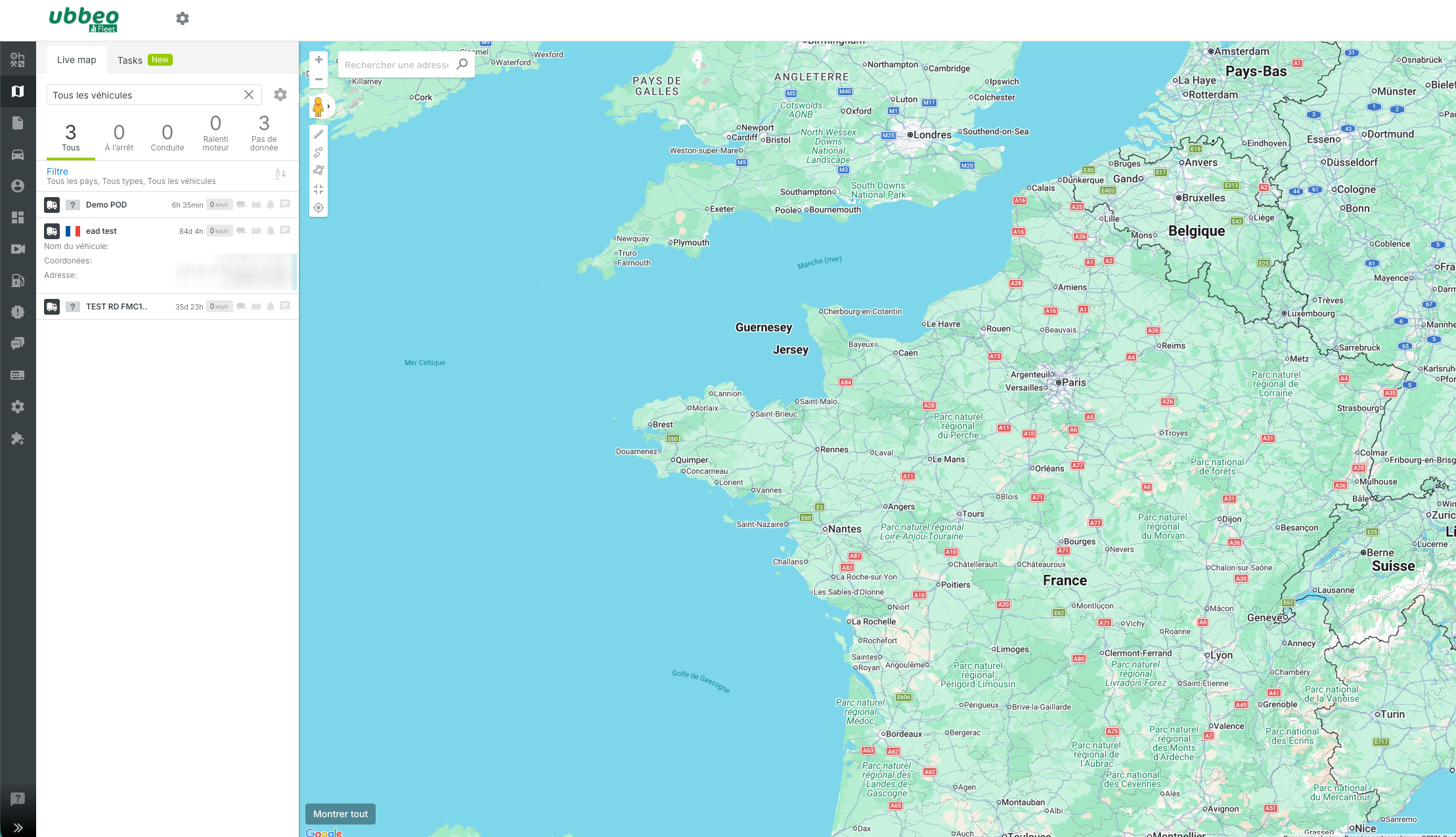Select the Street View pegman
Screen dimensions: 1456x837
(318, 106)
